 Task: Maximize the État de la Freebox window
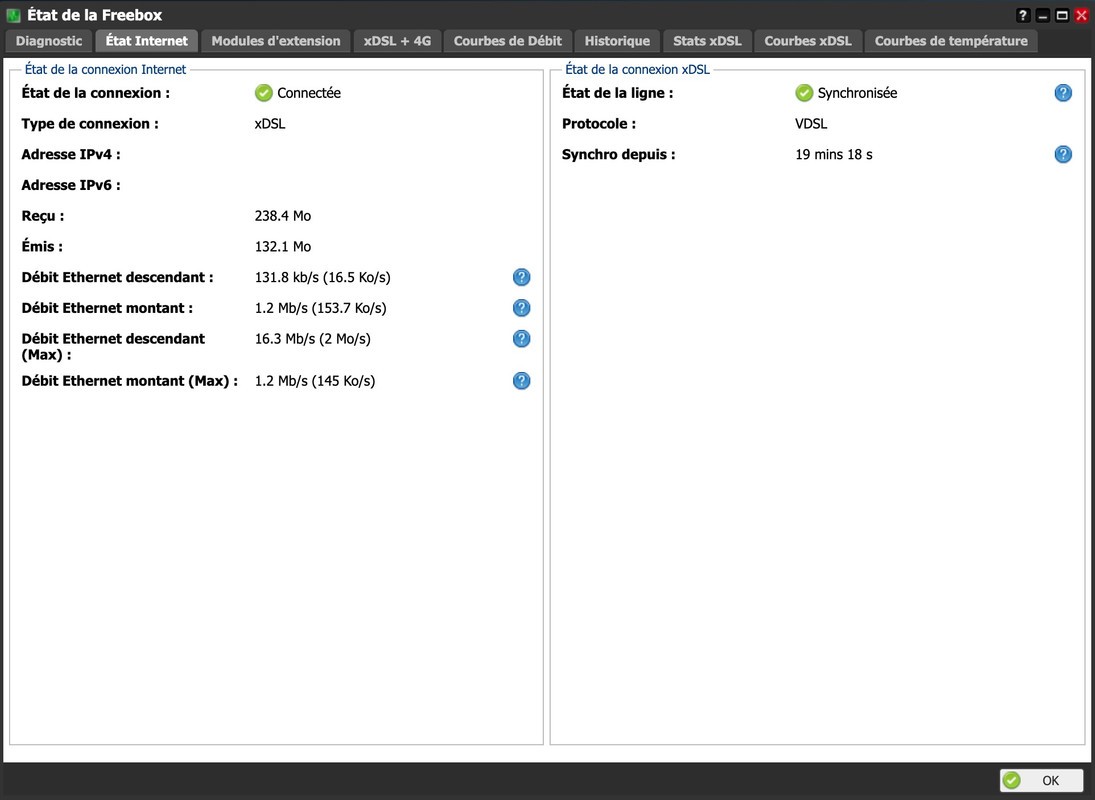pyautogui.click(x=1061, y=15)
